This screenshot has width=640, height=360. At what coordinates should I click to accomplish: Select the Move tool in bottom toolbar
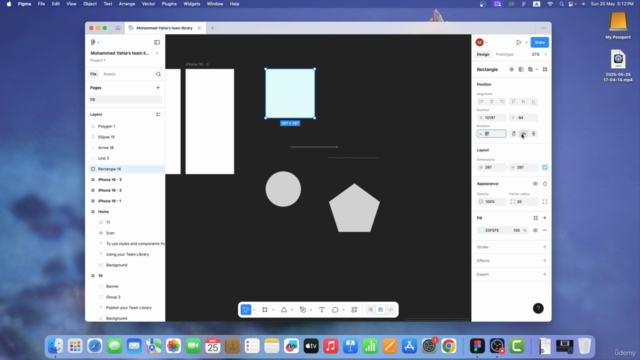tap(246, 310)
